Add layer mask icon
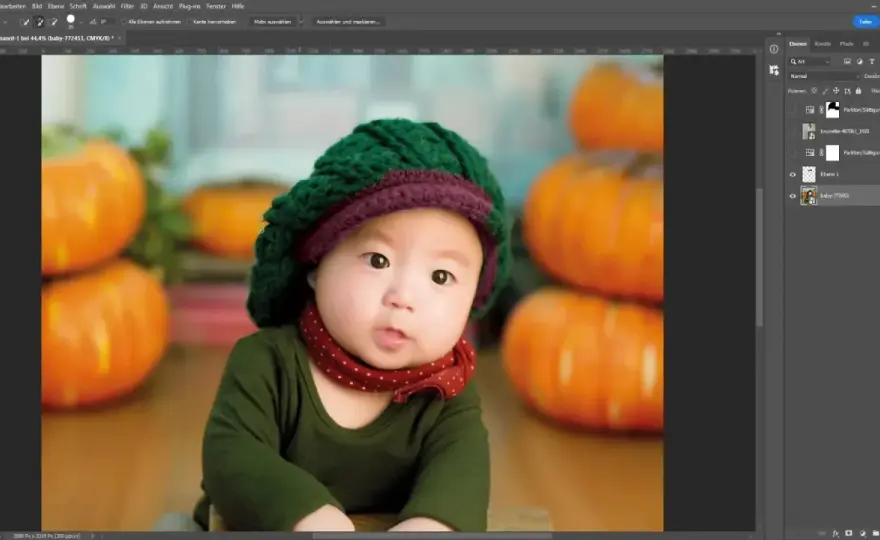Screen dimensions: 880x540 pyautogui.click(x=849, y=533)
